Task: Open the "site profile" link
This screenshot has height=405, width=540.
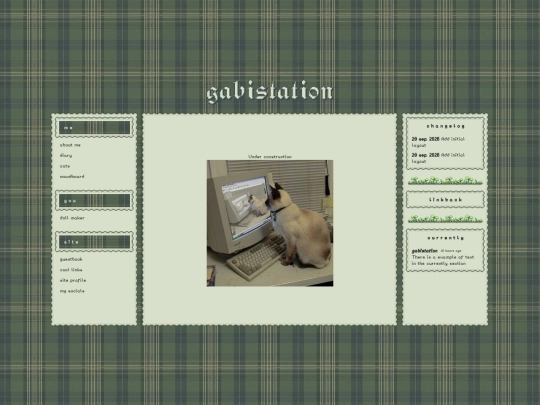Action: click(x=73, y=280)
